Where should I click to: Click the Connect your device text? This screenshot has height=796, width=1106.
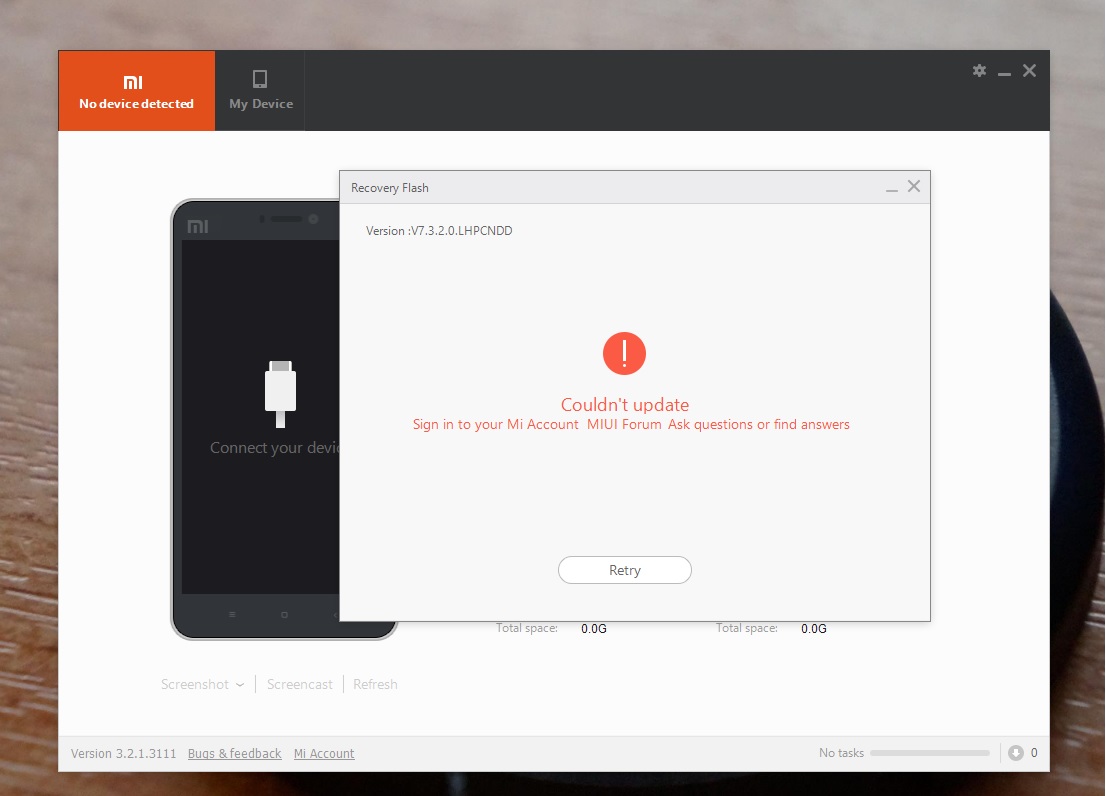[x=274, y=448]
